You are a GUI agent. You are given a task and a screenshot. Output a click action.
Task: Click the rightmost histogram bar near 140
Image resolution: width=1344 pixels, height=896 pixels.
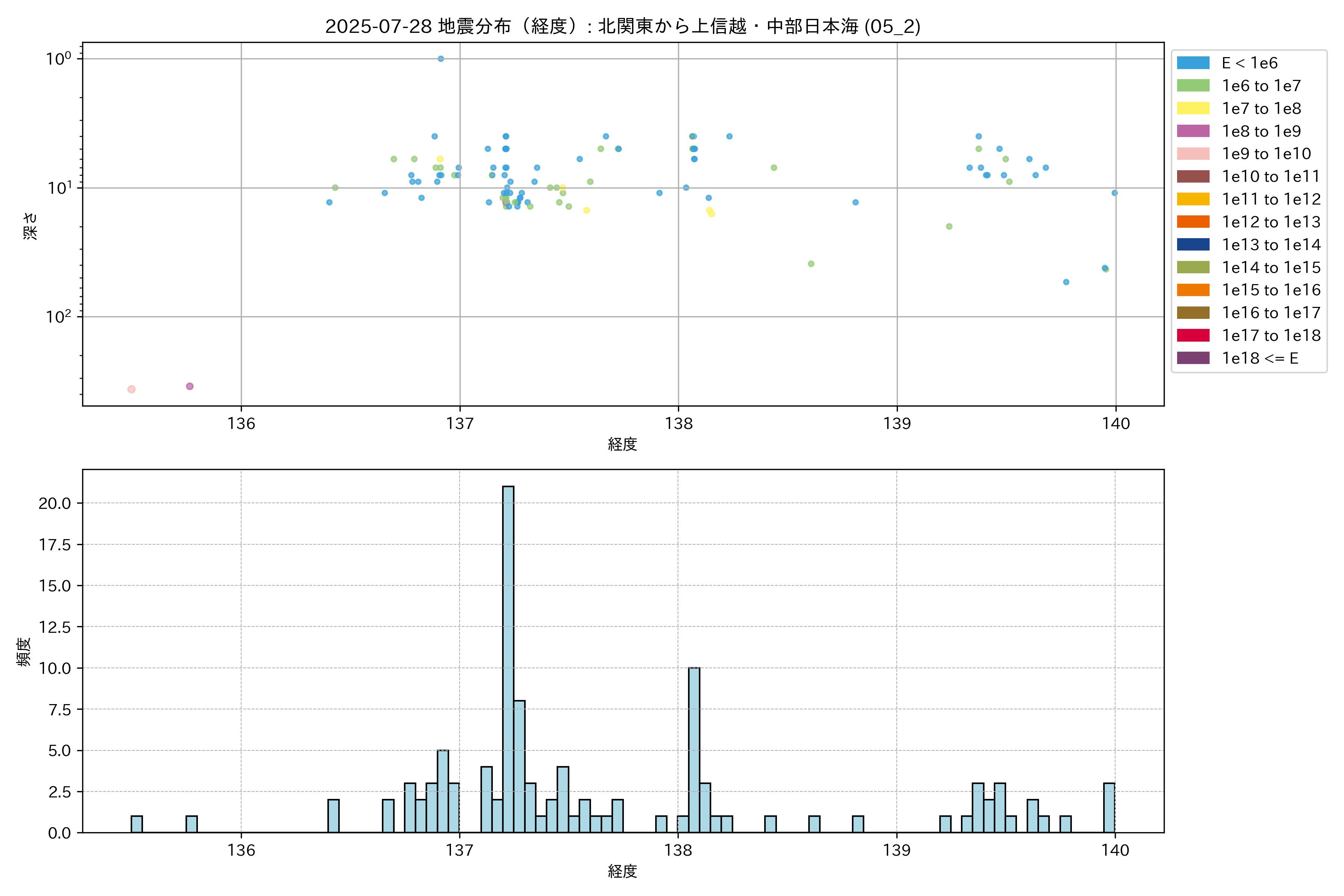(1108, 808)
